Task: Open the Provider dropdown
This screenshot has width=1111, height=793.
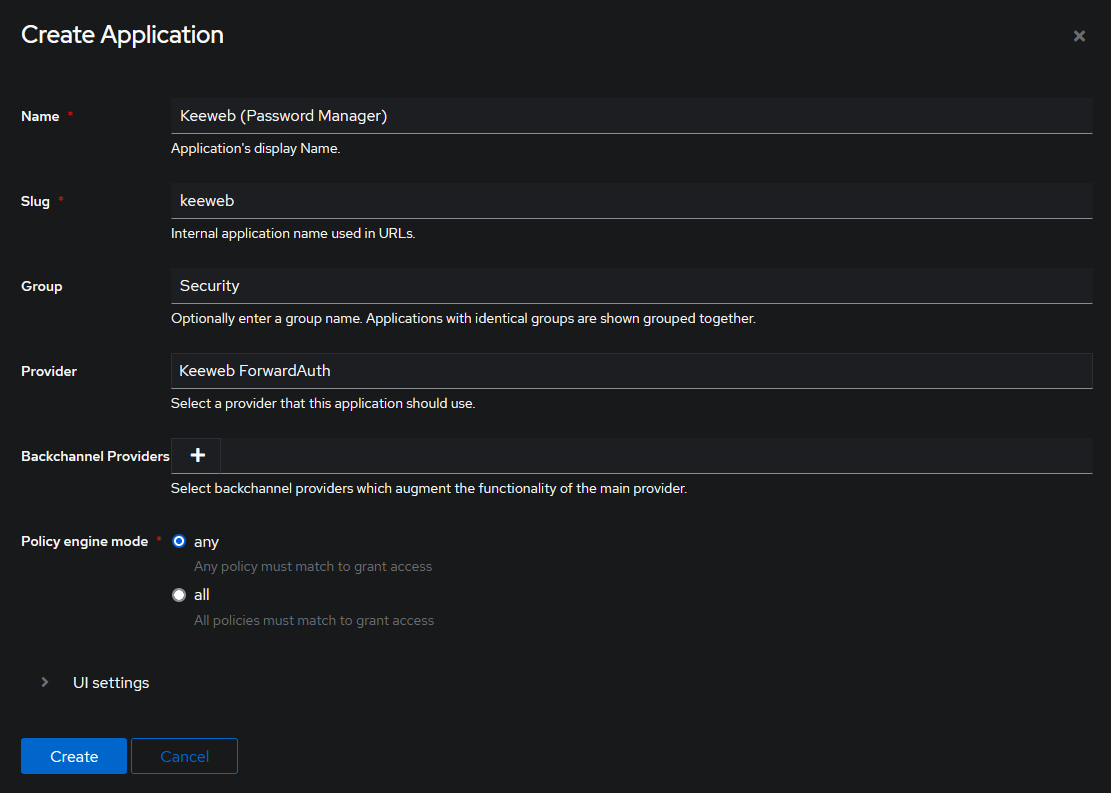Action: click(x=631, y=371)
